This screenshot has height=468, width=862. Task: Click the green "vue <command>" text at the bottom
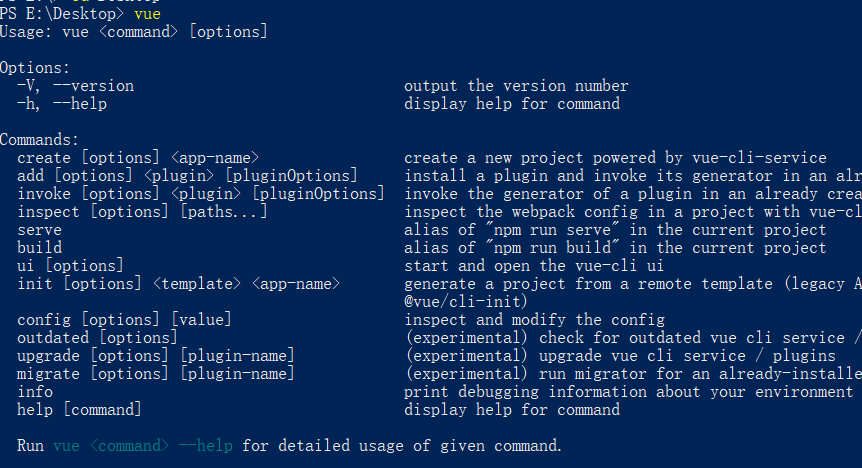coord(111,446)
